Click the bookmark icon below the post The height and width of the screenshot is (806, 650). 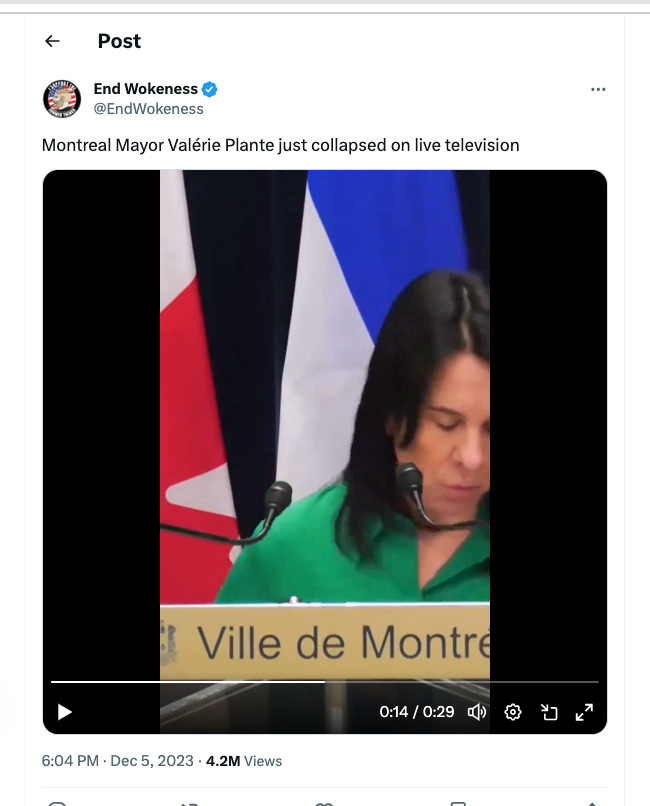458,803
